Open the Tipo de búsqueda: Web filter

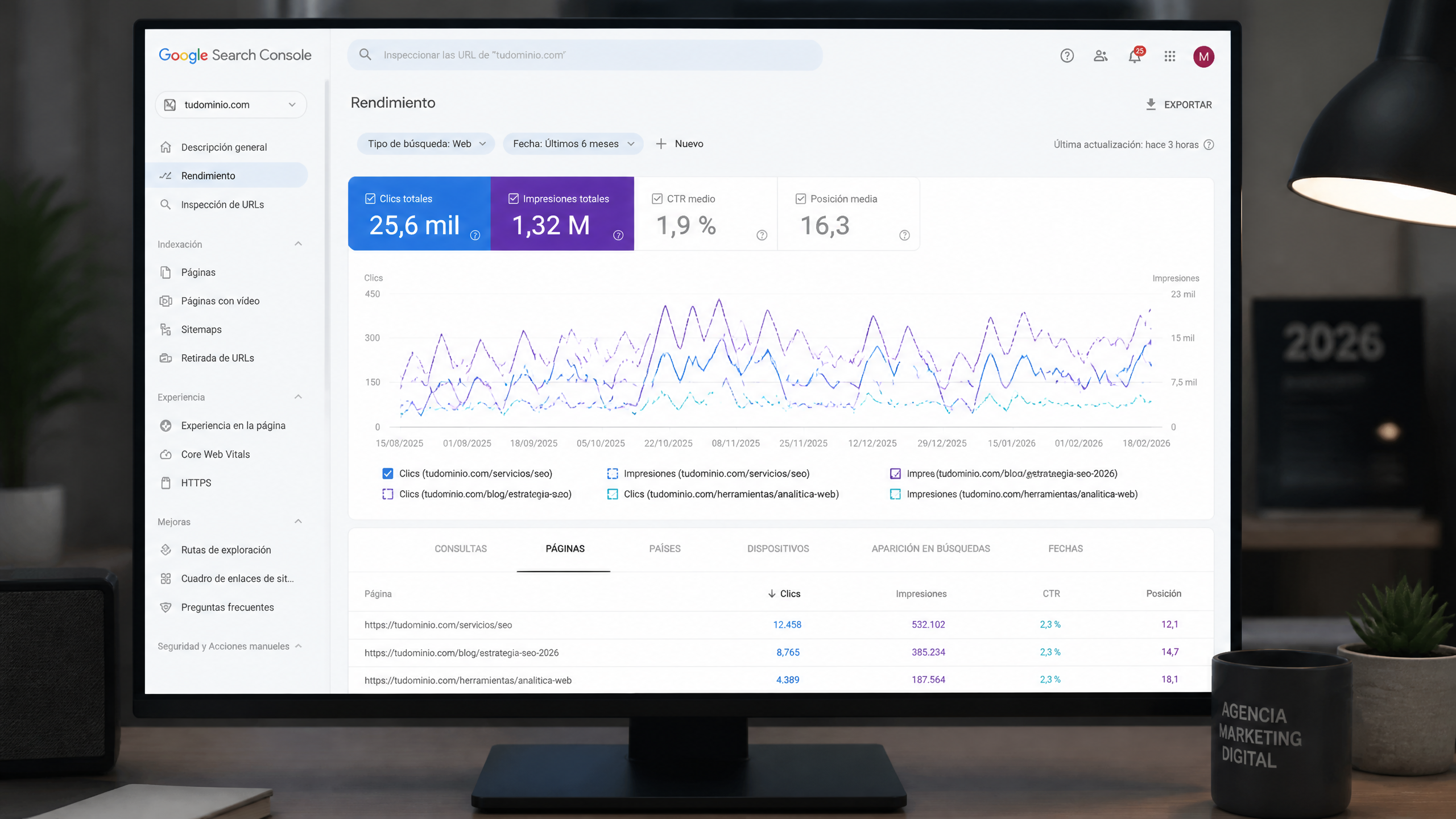[426, 144]
